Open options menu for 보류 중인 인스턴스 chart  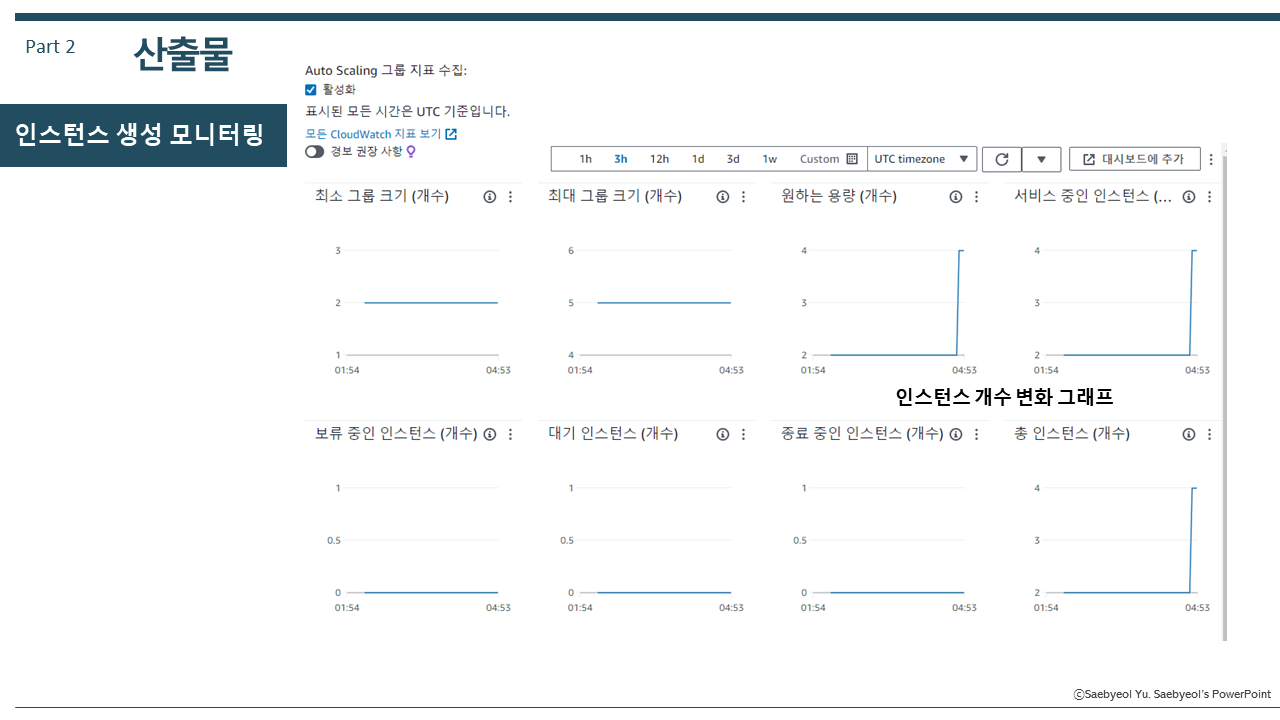tap(510, 434)
